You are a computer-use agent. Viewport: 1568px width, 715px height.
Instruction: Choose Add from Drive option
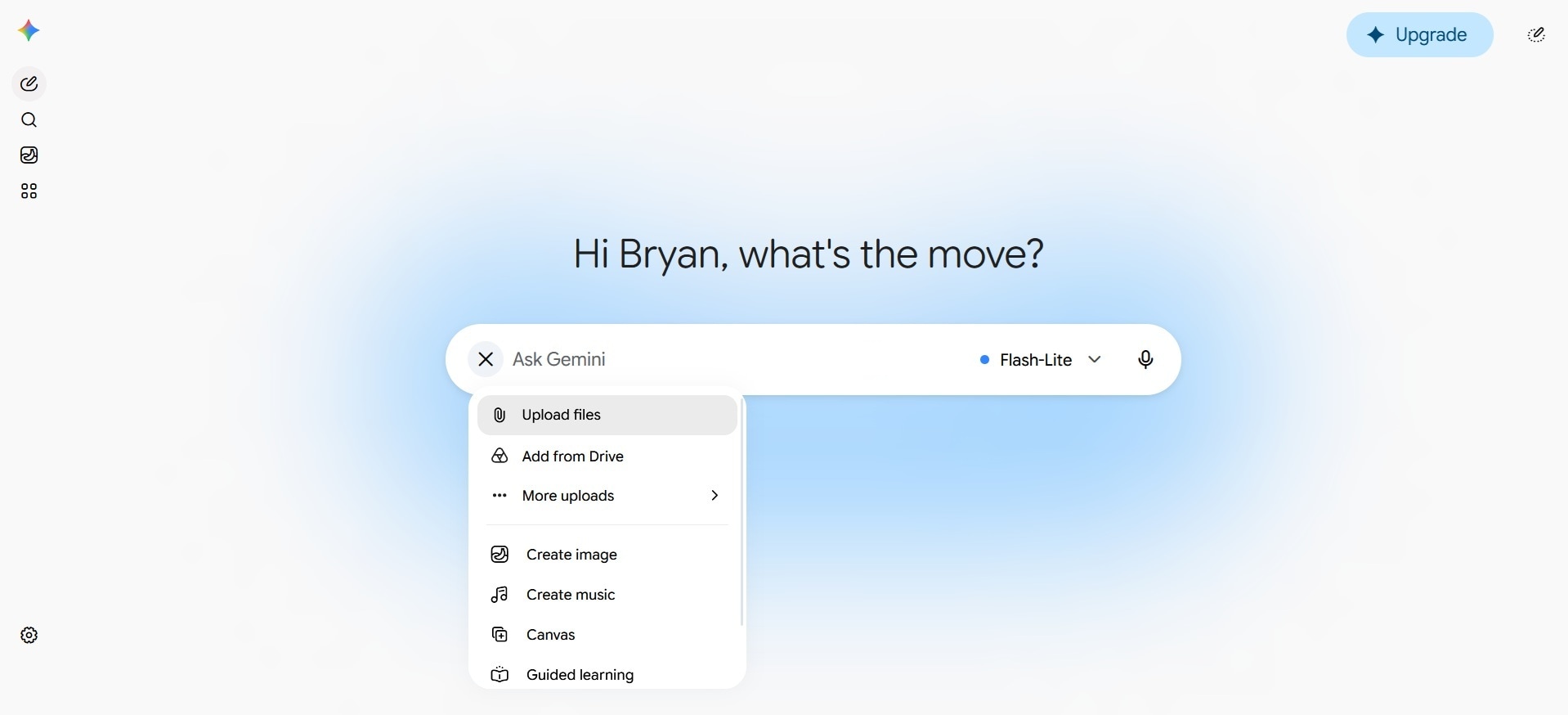(x=607, y=456)
